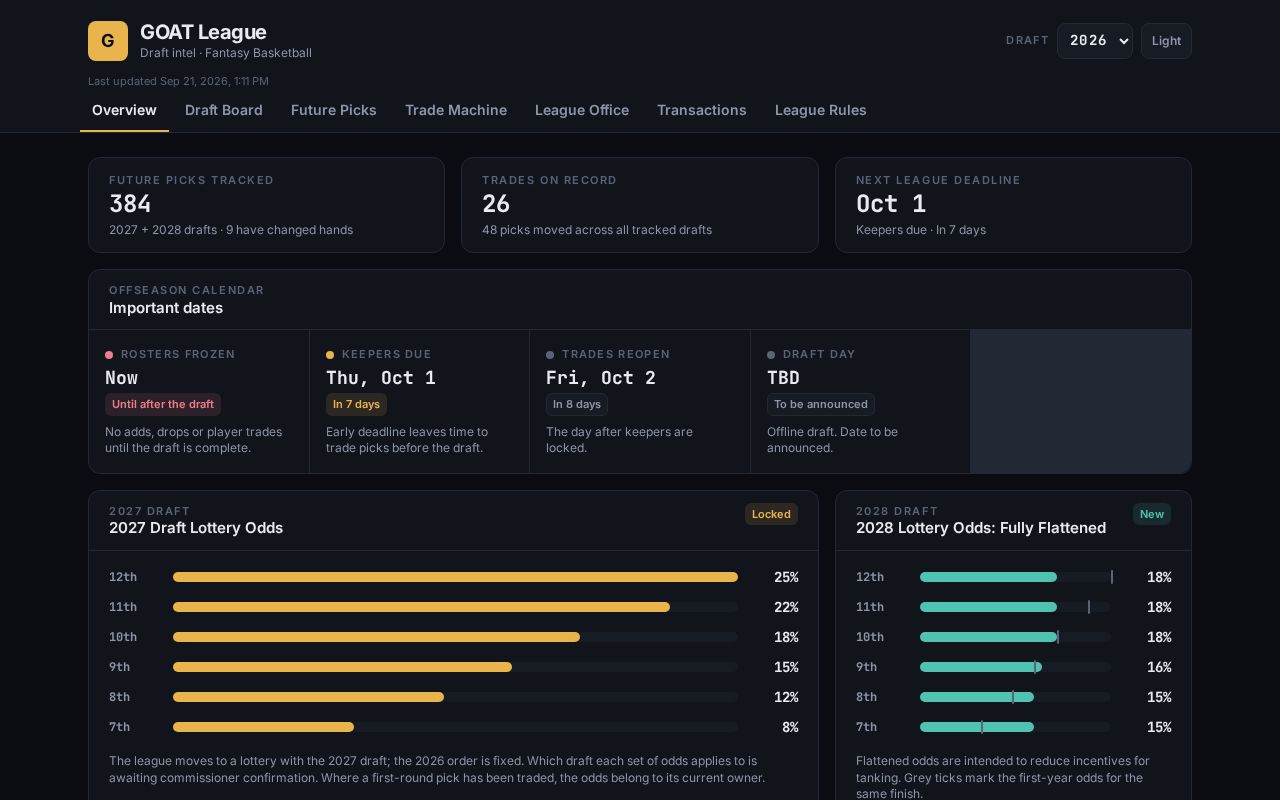Viewport: 1280px width, 800px height.
Task: Click "2028 Lottery Odds: Fully Flattened" heading
Action: (x=981, y=528)
